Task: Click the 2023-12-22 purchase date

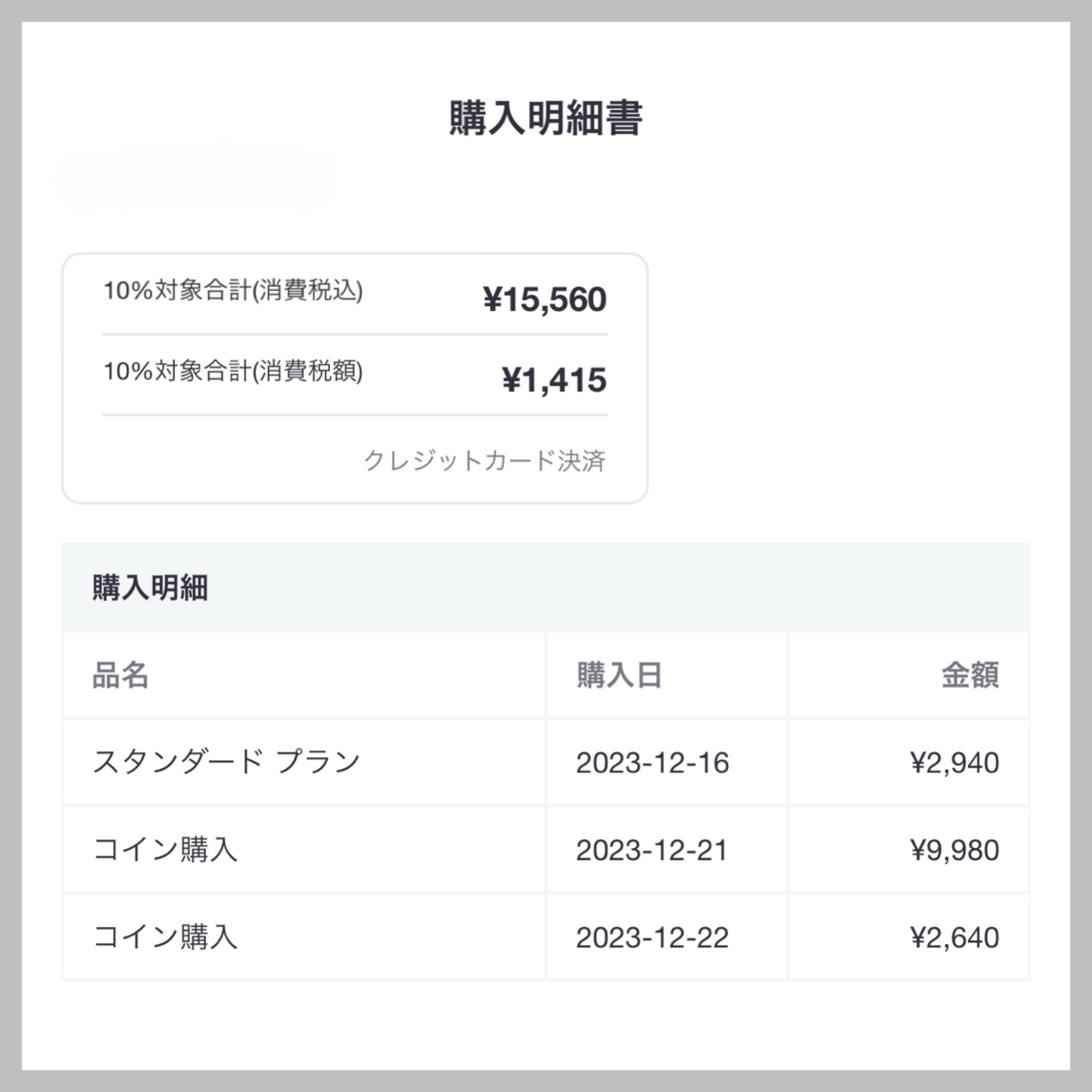Action: [652, 938]
